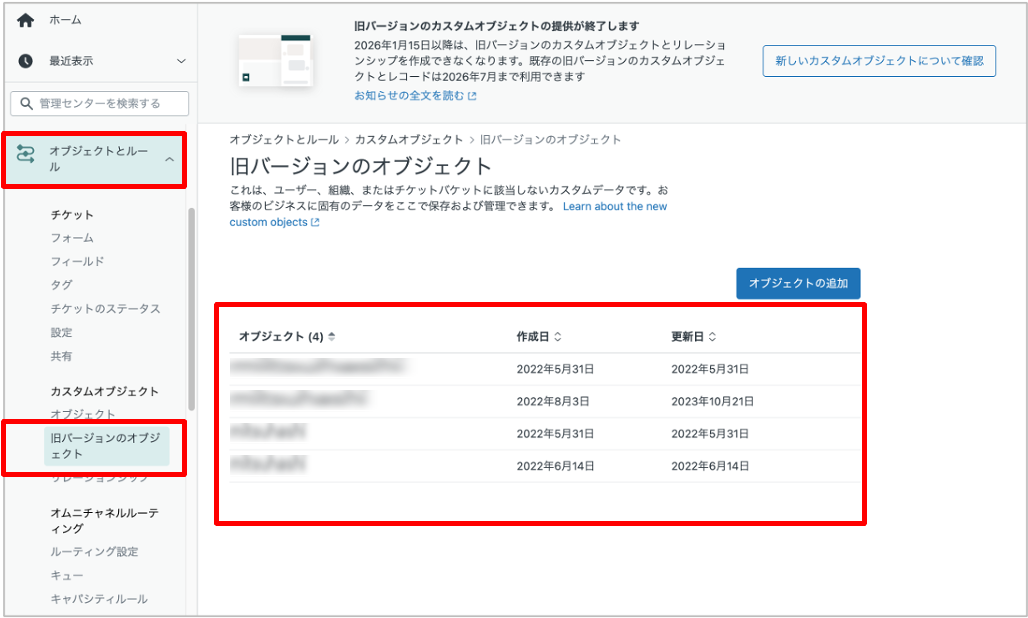Select 旧バージョンのオブジェクト in the sidebar
Viewport: 1028px width, 618px height.
tap(107, 446)
